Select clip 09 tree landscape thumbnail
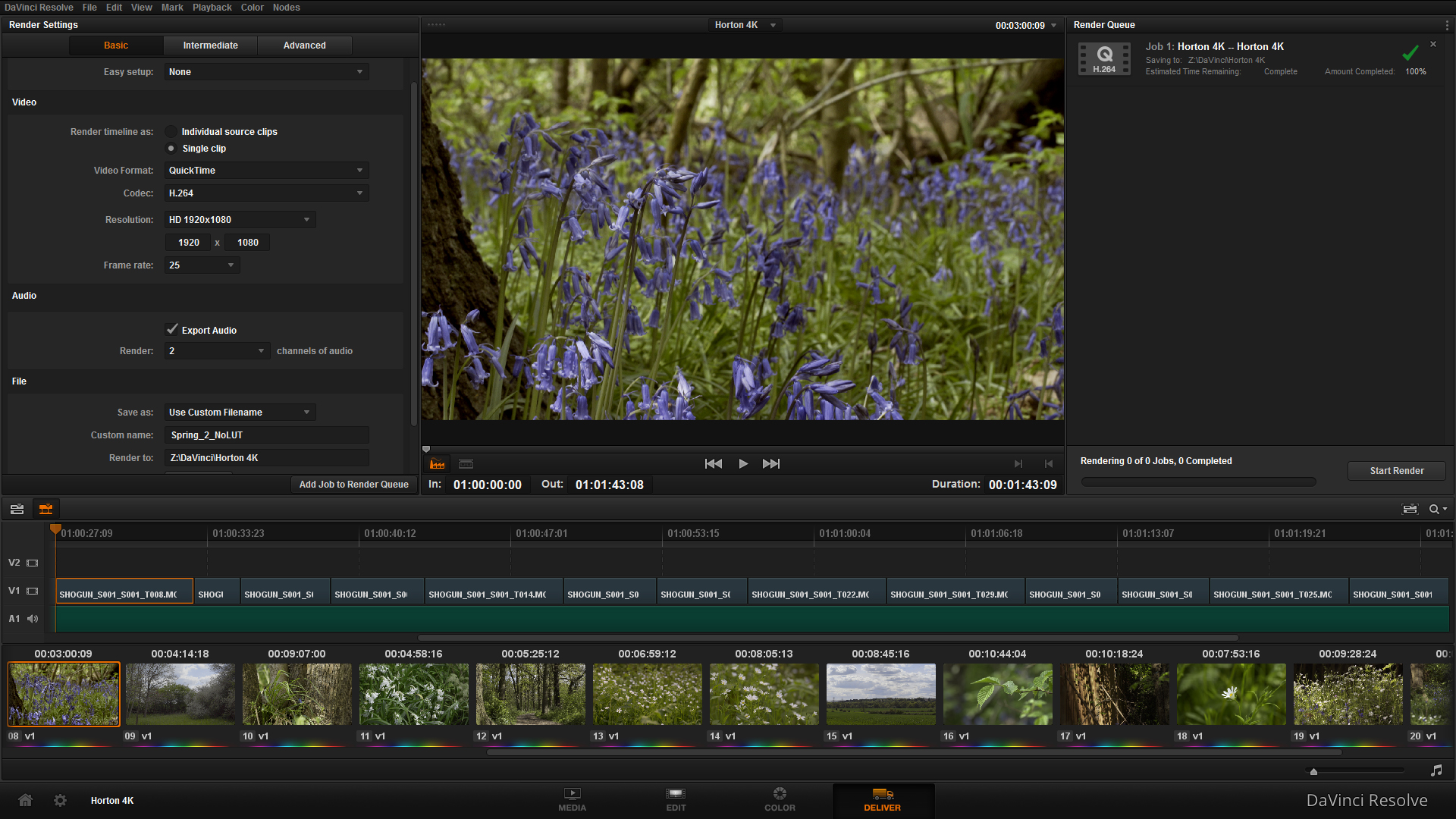The height and width of the screenshot is (819, 1456). tap(180, 694)
